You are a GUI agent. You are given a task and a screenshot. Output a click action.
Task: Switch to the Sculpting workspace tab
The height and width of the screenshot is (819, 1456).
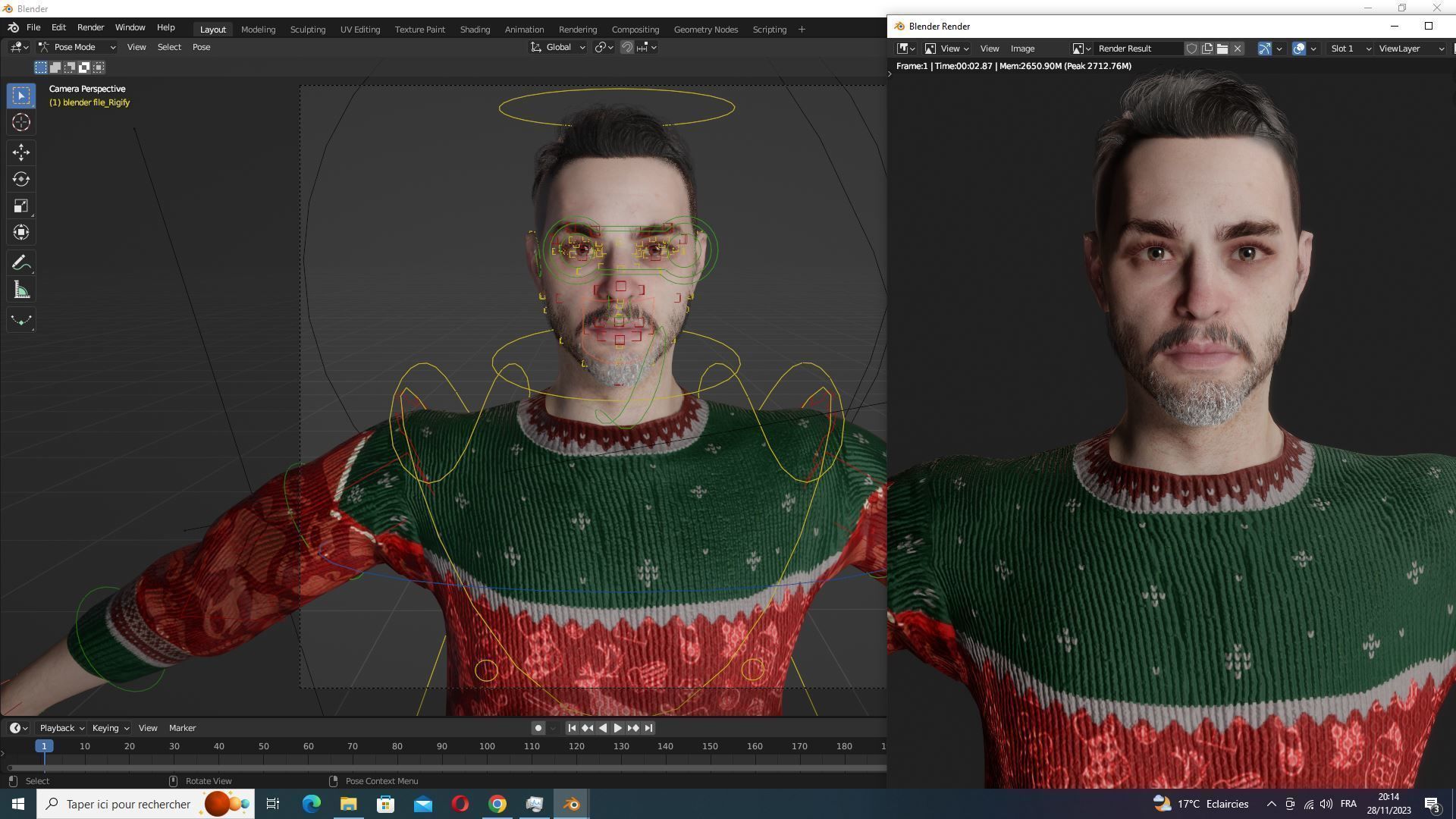(x=308, y=30)
